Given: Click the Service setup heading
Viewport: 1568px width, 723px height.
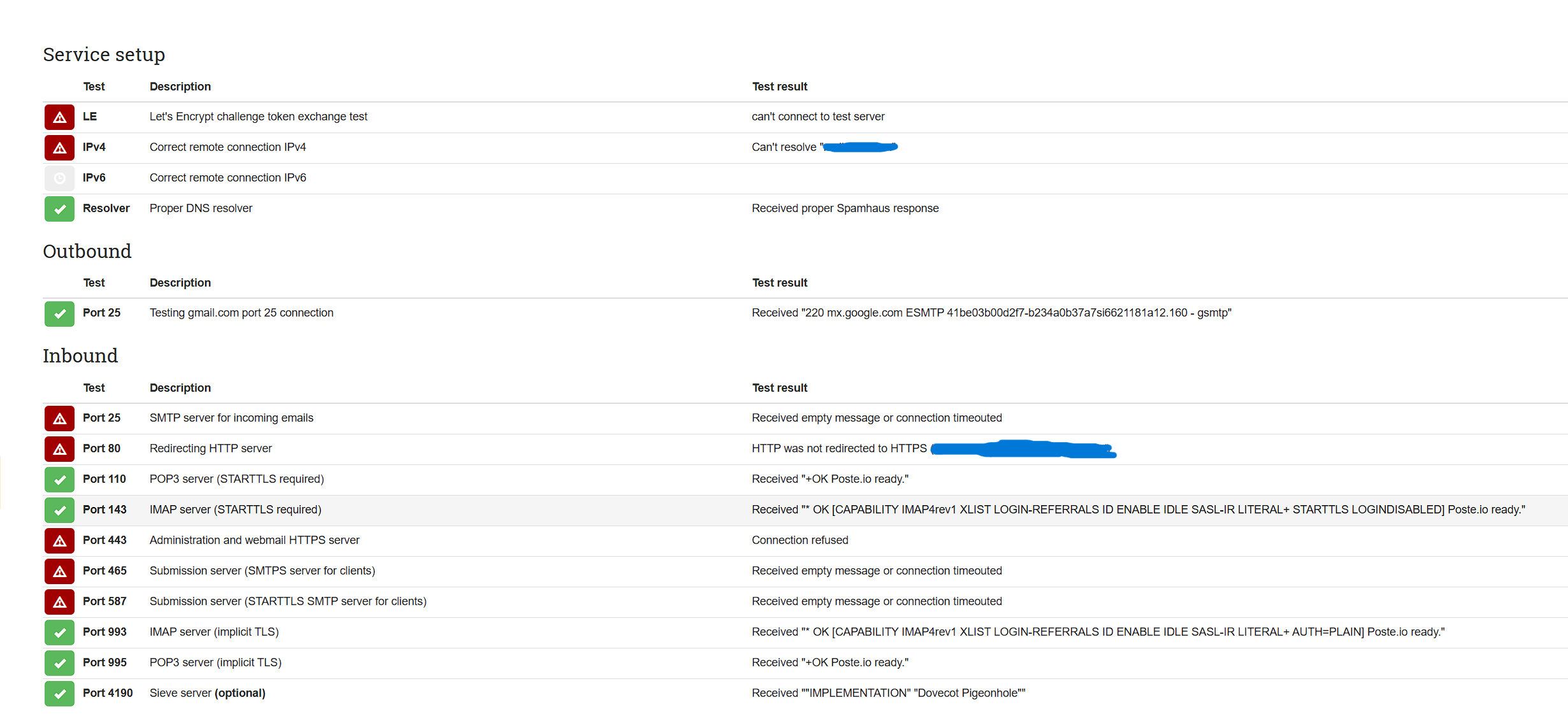Looking at the screenshot, I should pyautogui.click(x=104, y=55).
